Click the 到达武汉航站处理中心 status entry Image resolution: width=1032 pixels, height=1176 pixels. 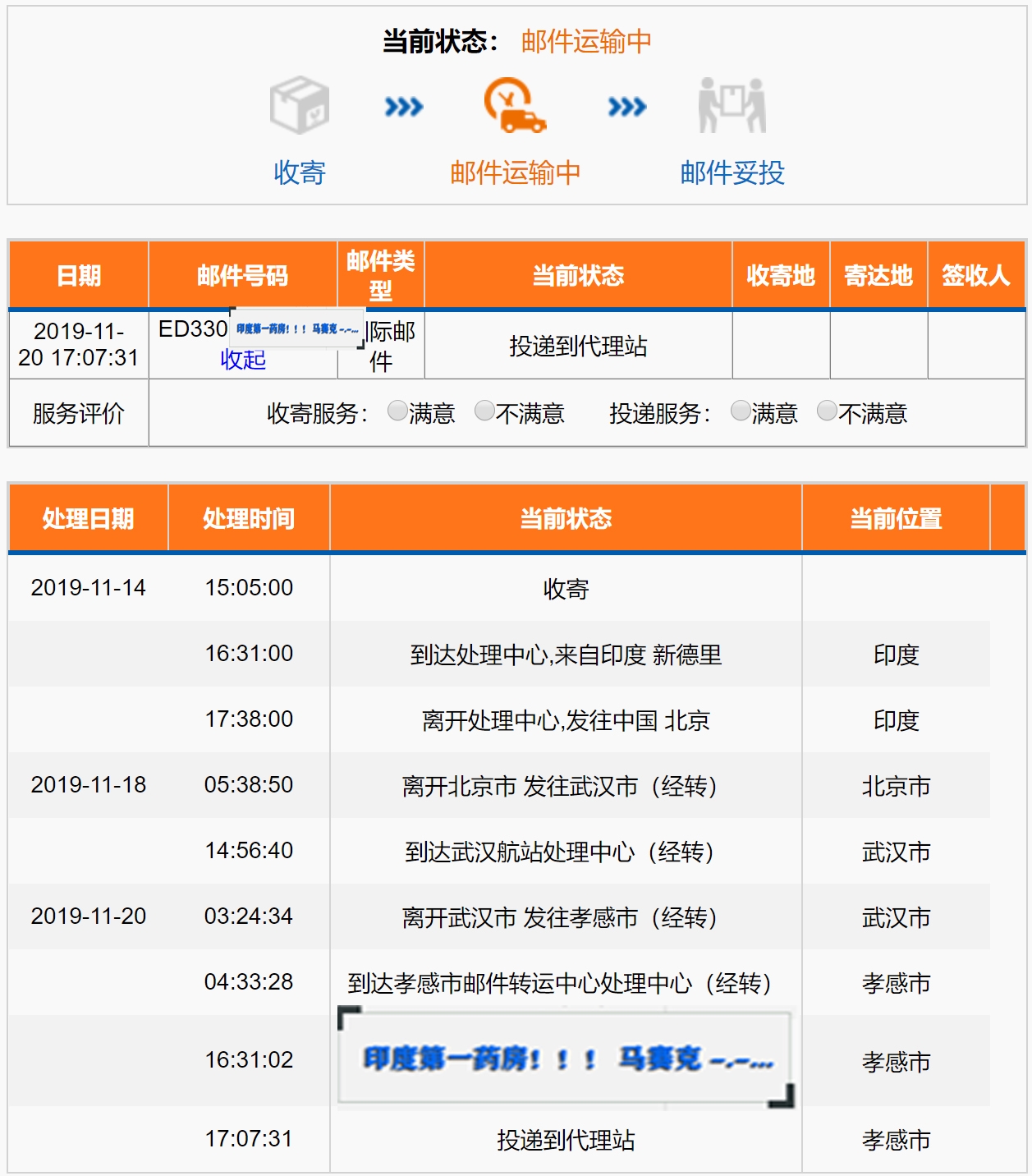pyautogui.click(x=566, y=852)
